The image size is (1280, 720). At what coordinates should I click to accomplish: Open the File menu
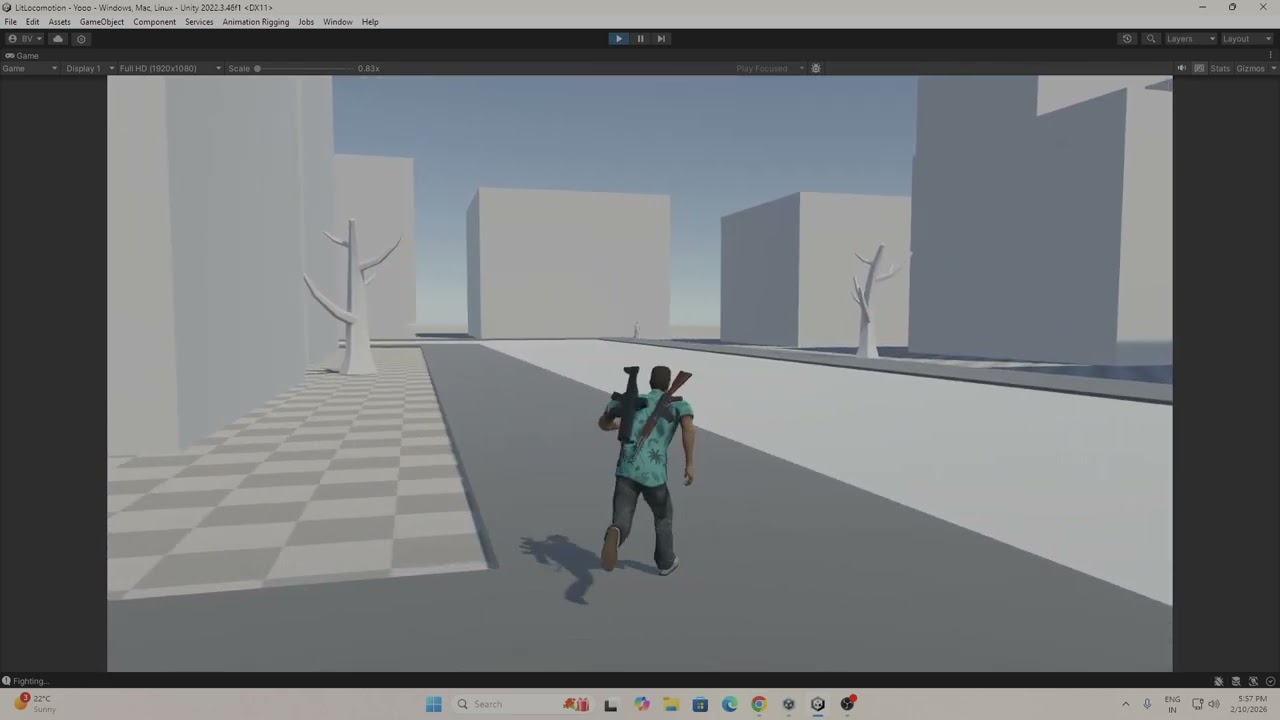[x=10, y=22]
